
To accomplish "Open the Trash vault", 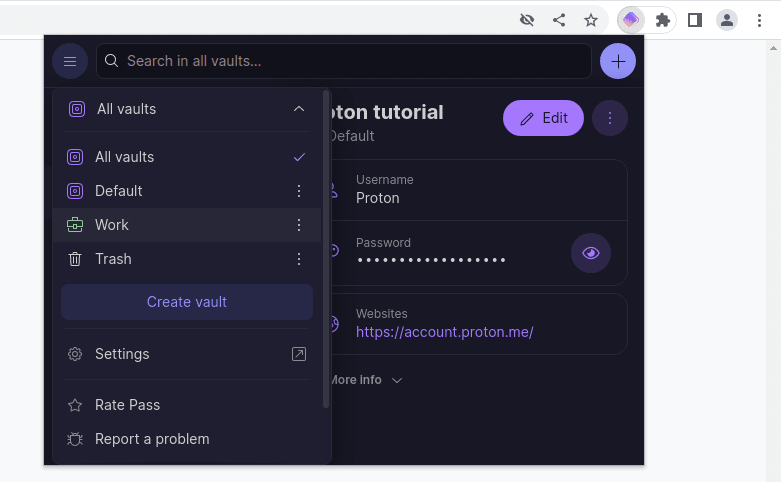I will coord(187,259).
